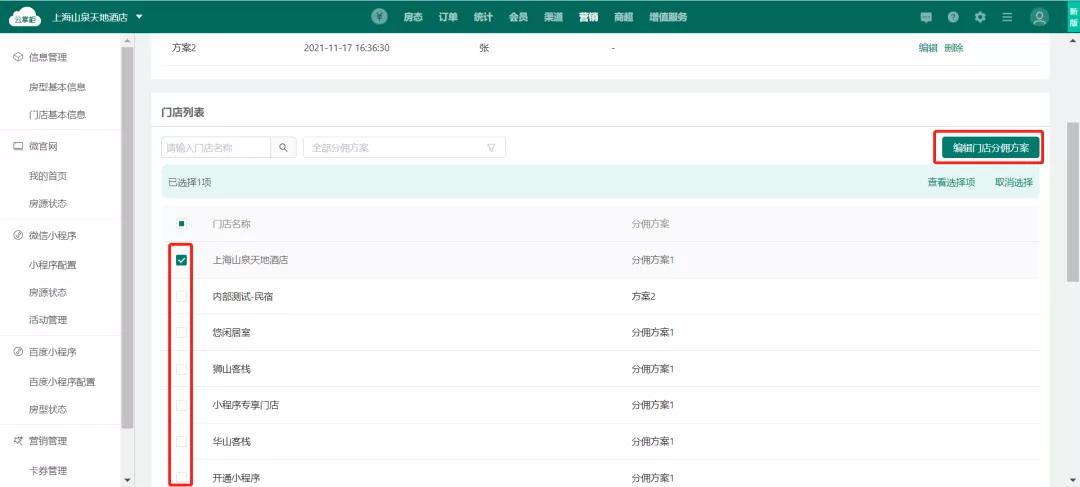Open the 商超 menu
The width and height of the screenshot is (1080, 487).
[623, 17]
